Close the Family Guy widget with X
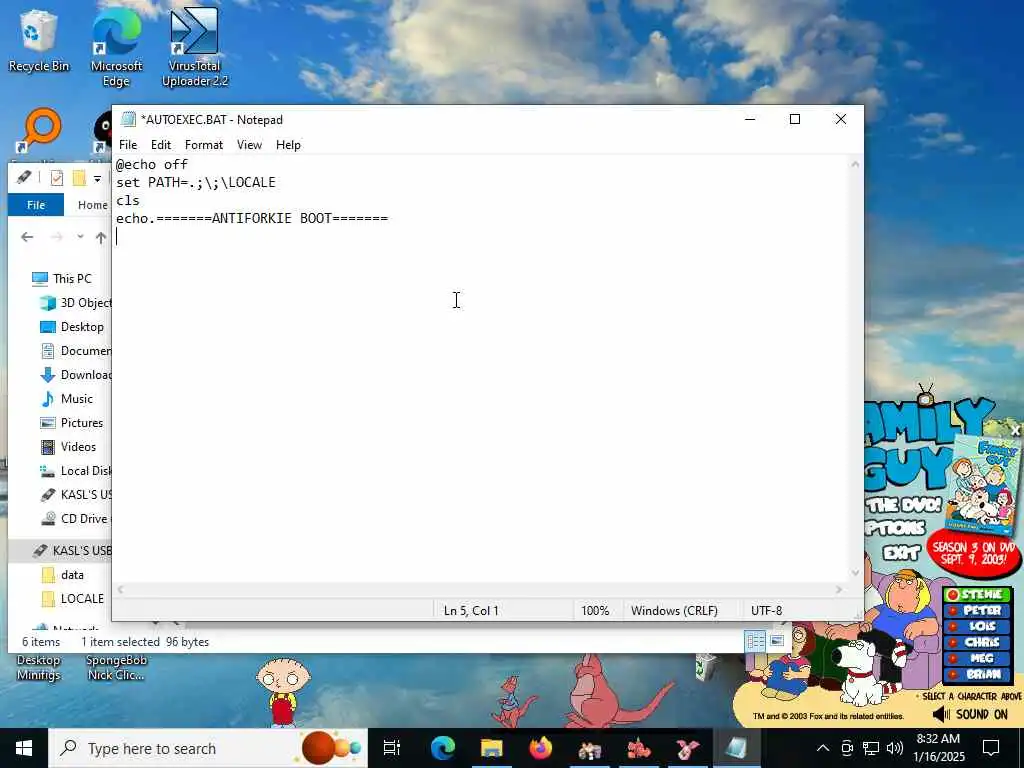 tap(1016, 431)
